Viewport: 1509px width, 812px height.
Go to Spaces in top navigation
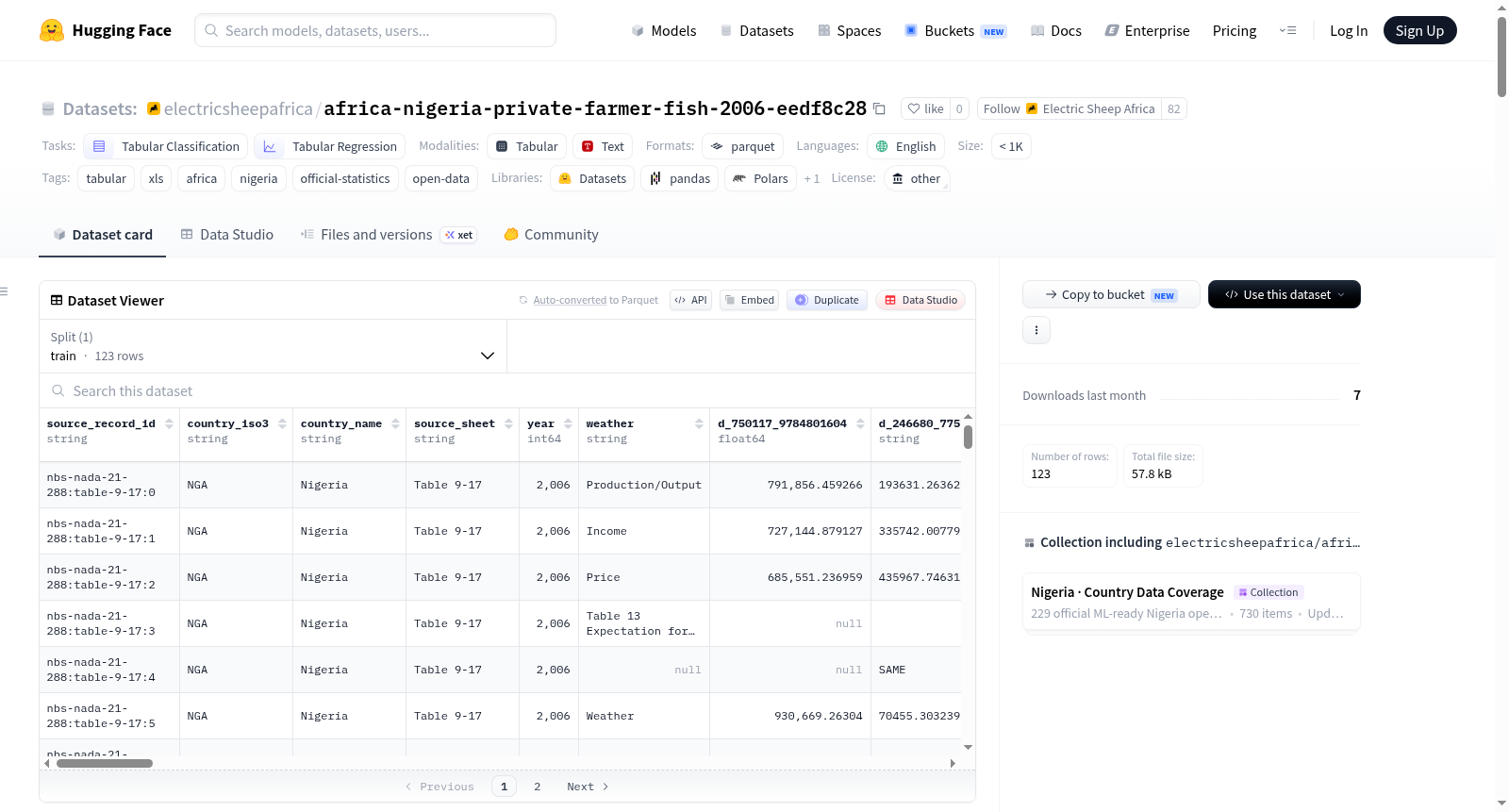coord(850,30)
